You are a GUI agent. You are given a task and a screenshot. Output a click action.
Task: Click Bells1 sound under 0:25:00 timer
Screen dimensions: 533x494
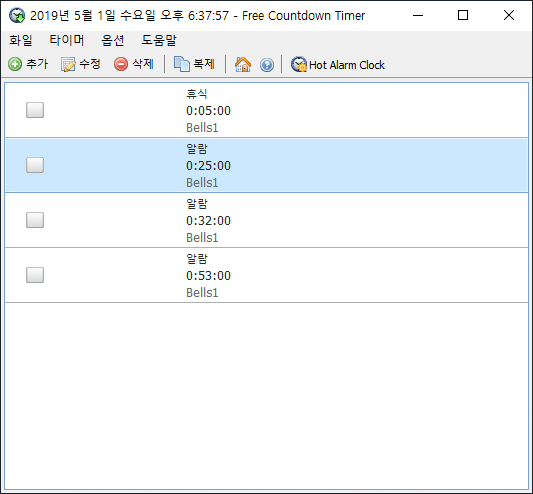[x=202, y=183]
